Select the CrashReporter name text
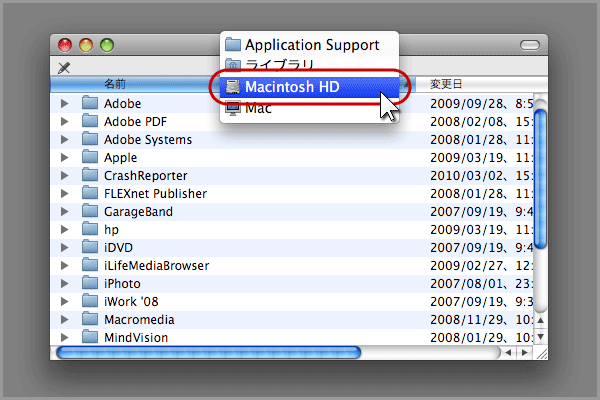Viewport: 600px width, 400px height. tap(145, 176)
